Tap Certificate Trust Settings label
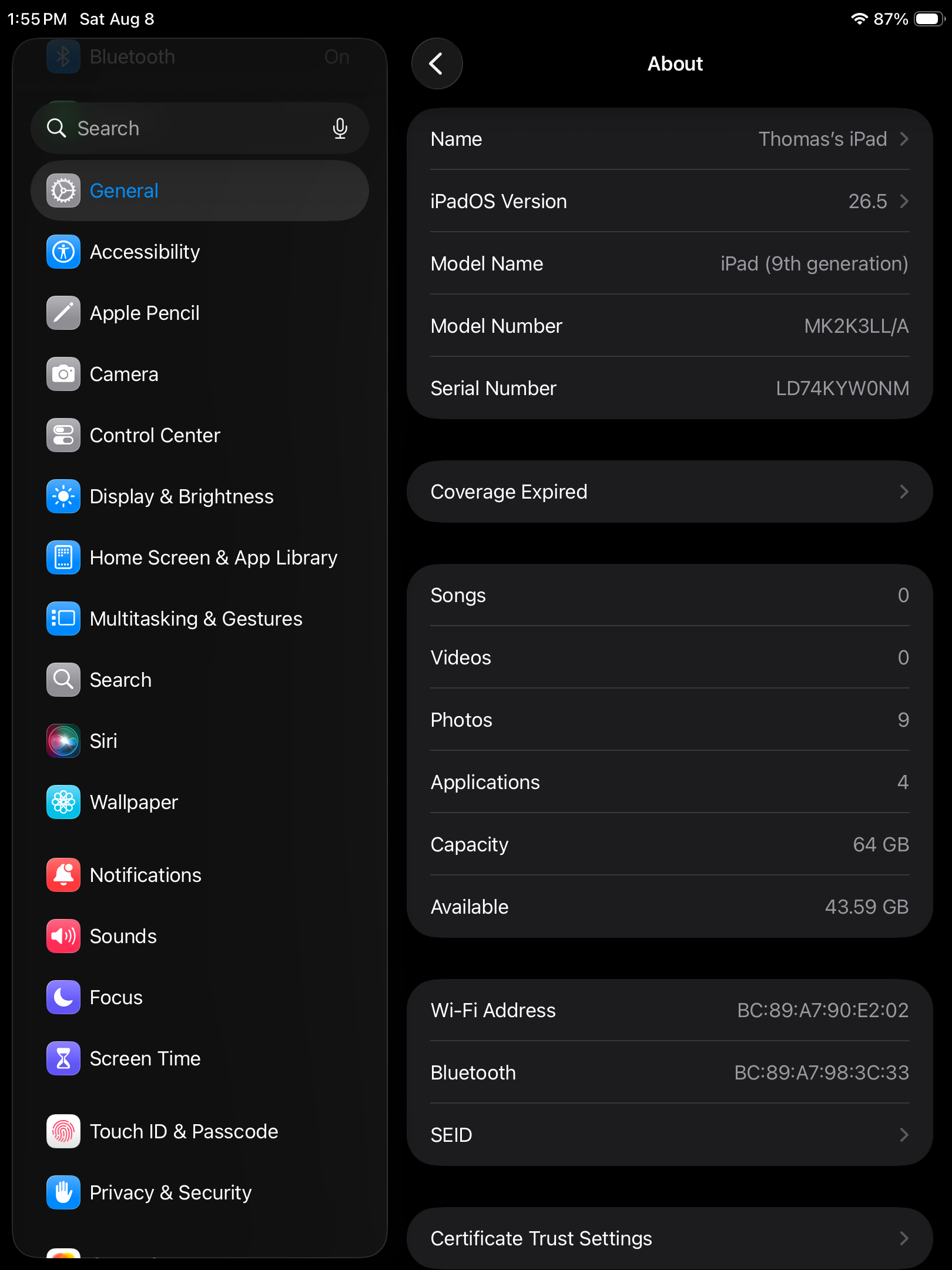The height and width of the screenshot is (1270, 952). 541,1238
